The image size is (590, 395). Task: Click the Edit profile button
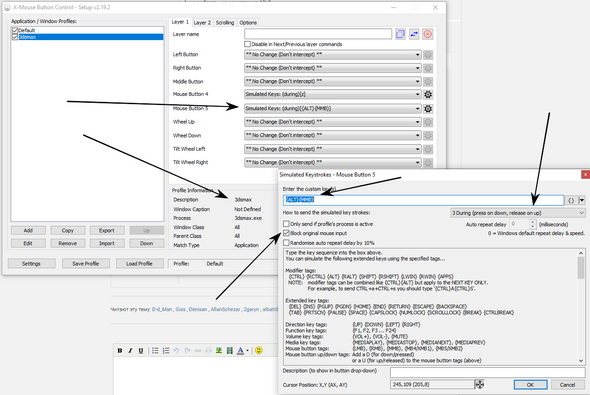28,243
